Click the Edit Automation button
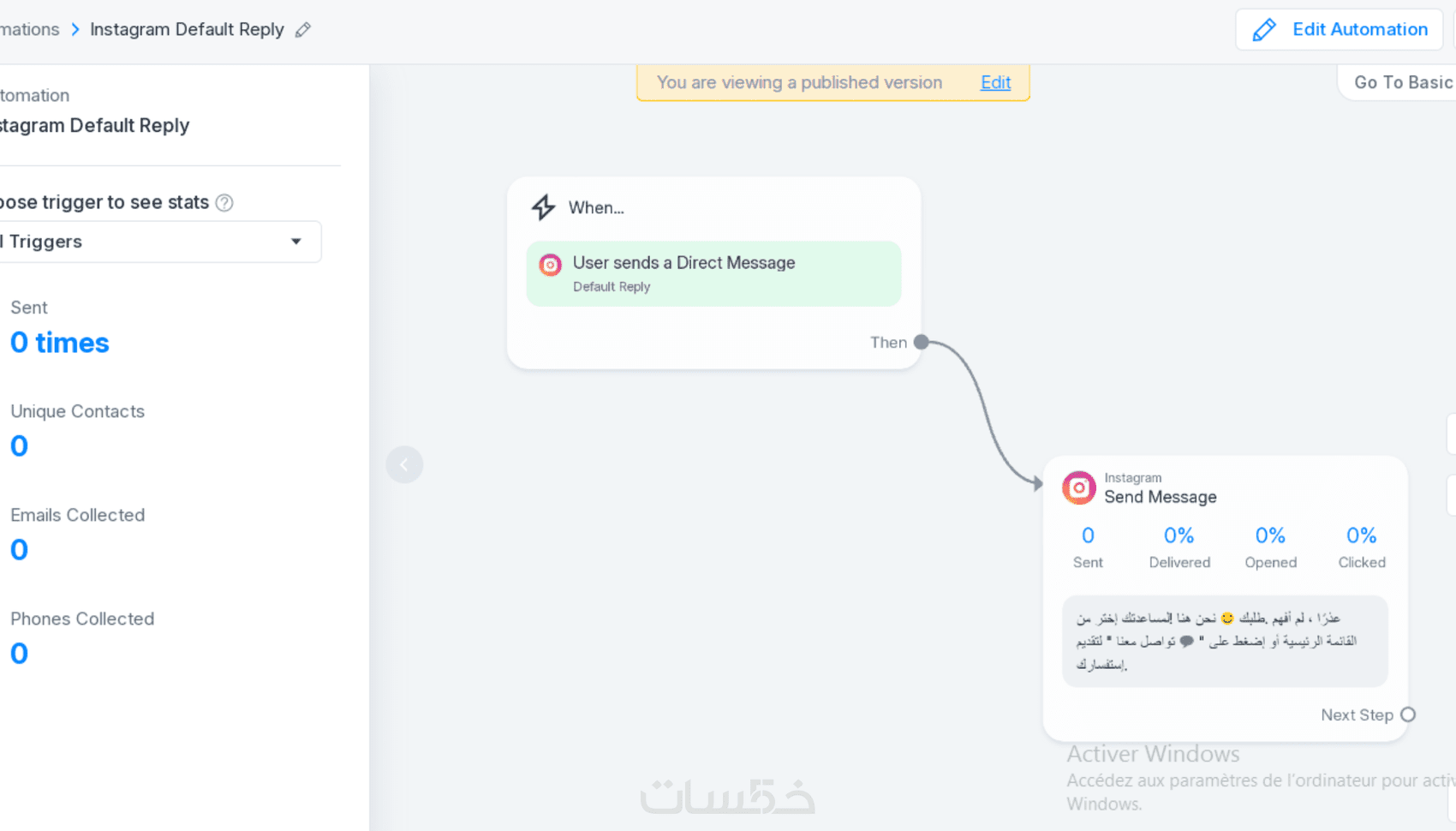Screen dimensions: 1456x831 click(1339, 30)
